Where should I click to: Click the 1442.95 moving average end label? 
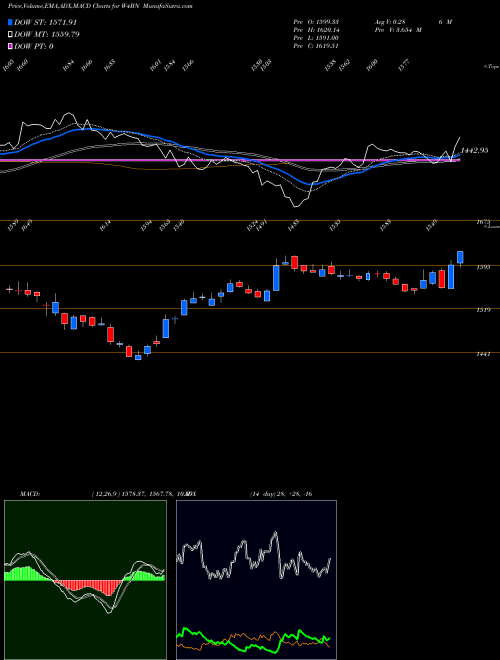474,150
